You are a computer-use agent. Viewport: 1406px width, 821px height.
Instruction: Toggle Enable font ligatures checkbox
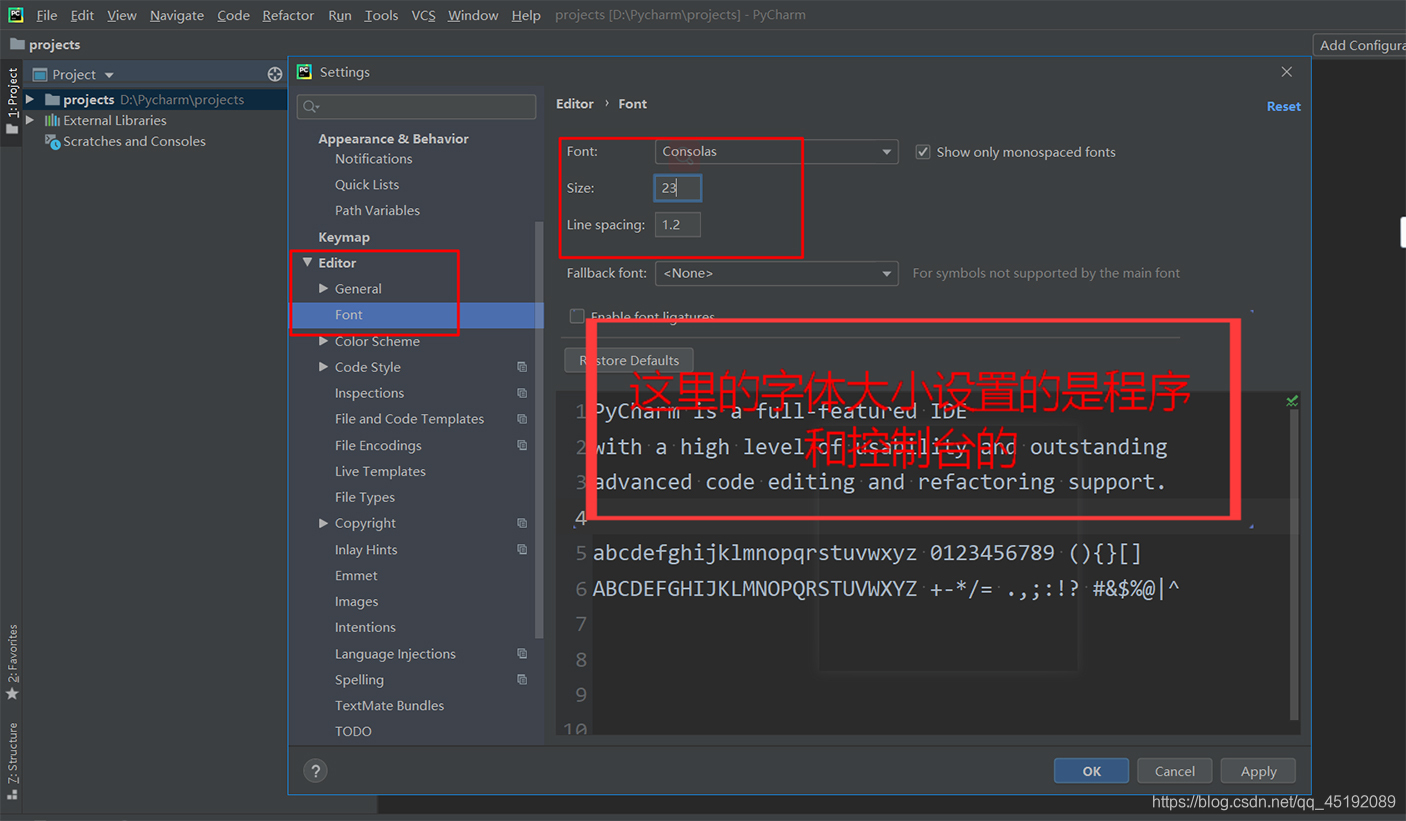(577, 316)
